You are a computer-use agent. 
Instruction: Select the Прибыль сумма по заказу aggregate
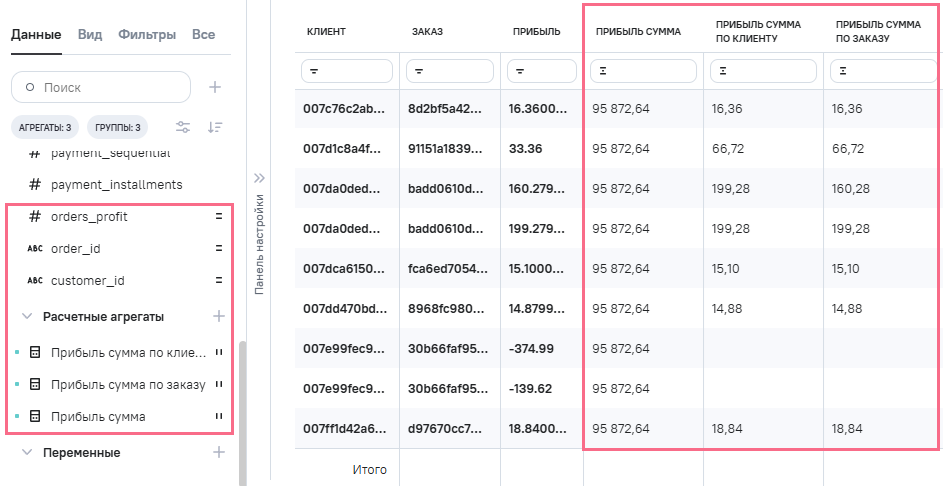128,384
